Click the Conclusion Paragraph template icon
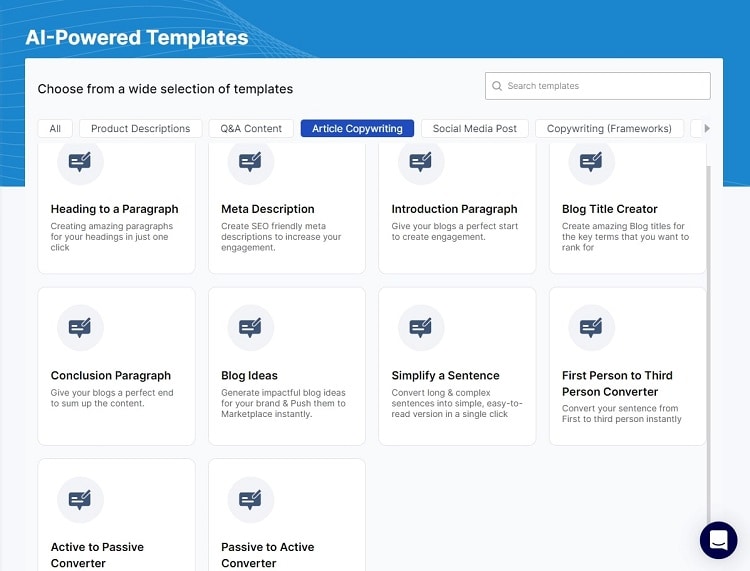Viewport: 750px width, 571px height. 80,328
